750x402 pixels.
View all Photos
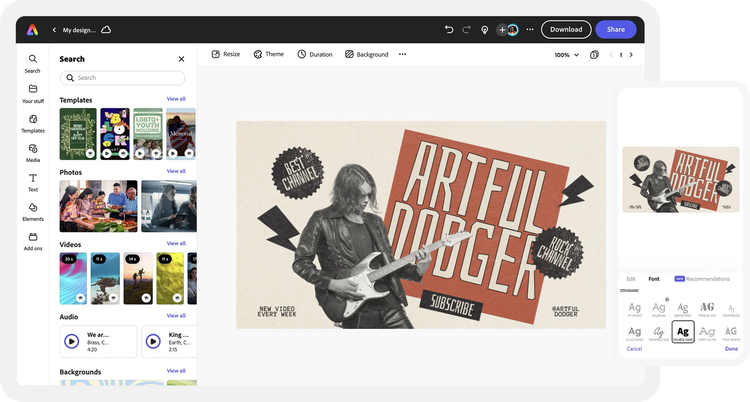(176, 171)
